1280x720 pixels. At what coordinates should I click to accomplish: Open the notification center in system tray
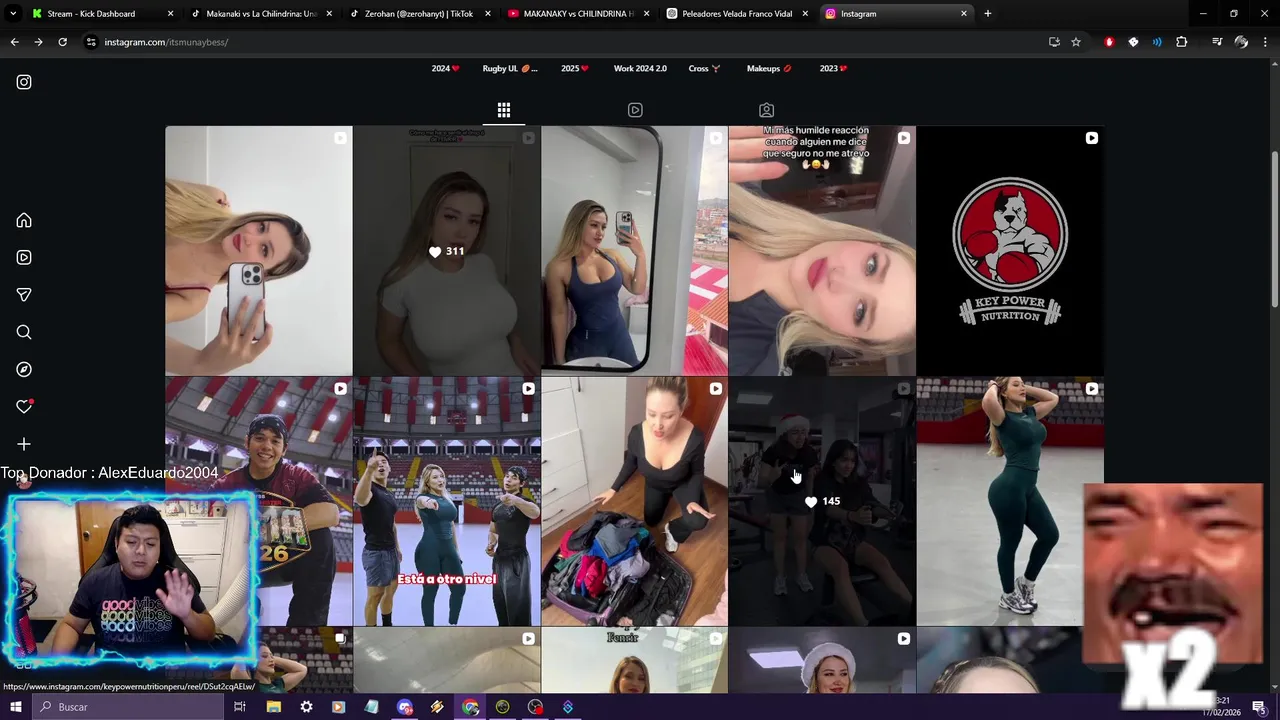[x=1259, y=707]
